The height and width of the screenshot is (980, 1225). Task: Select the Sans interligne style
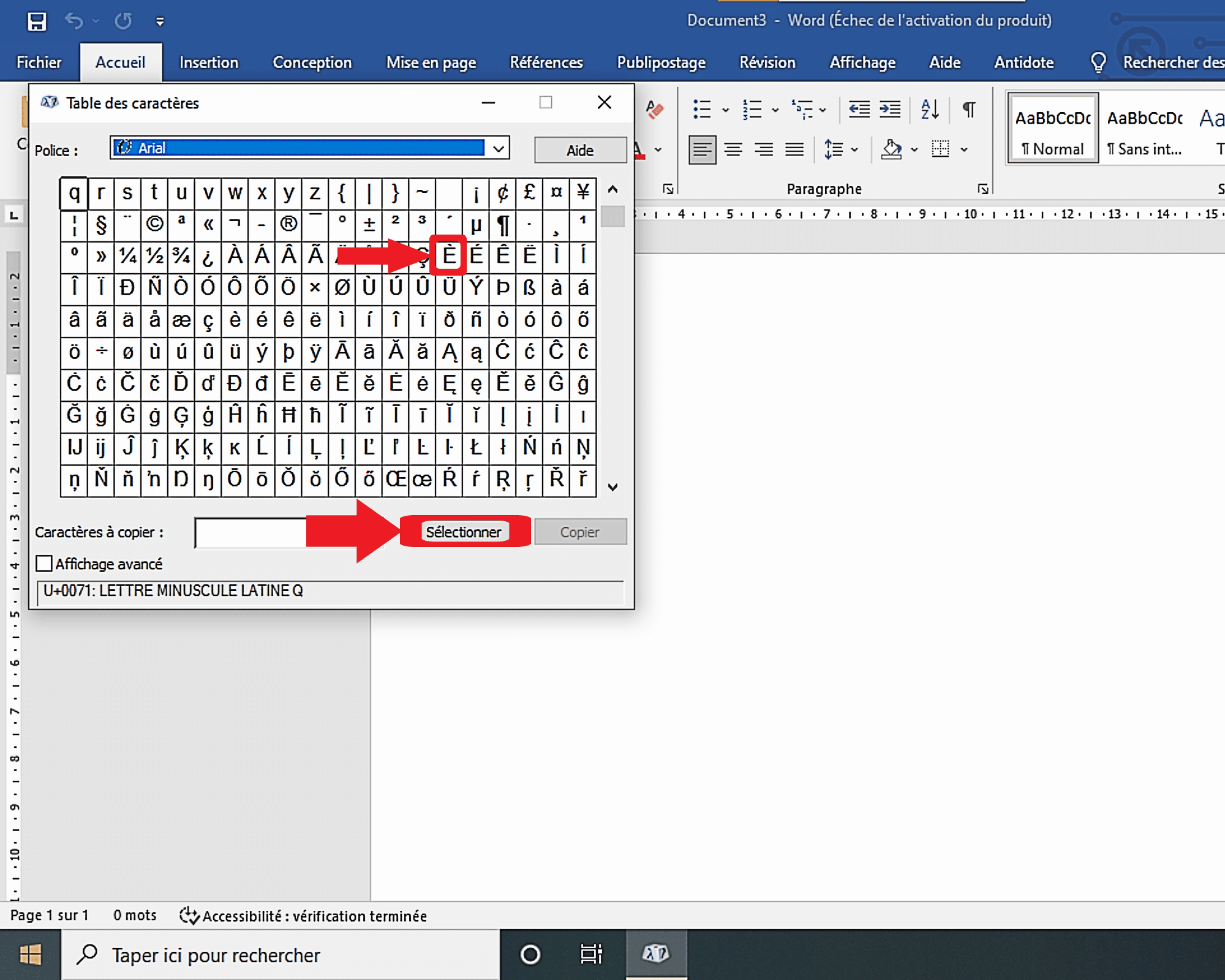1145,128
